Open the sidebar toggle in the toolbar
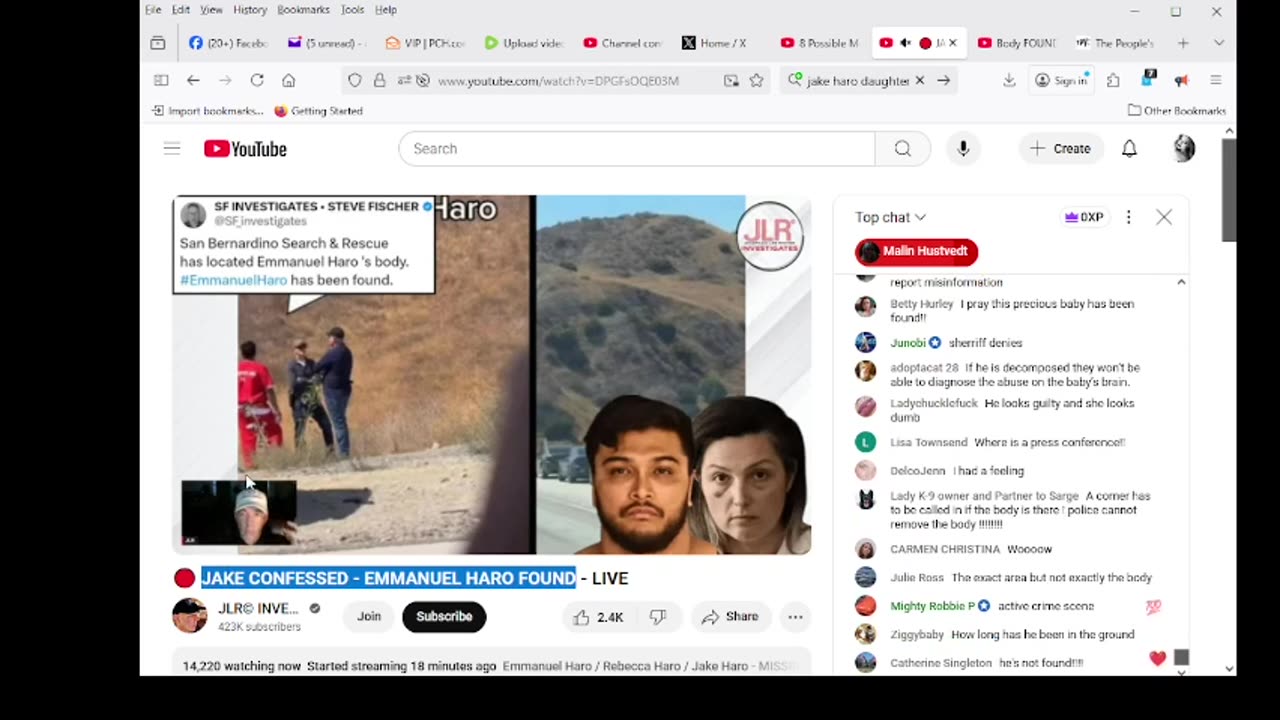 pyautogui.click(x=161, y=80)
